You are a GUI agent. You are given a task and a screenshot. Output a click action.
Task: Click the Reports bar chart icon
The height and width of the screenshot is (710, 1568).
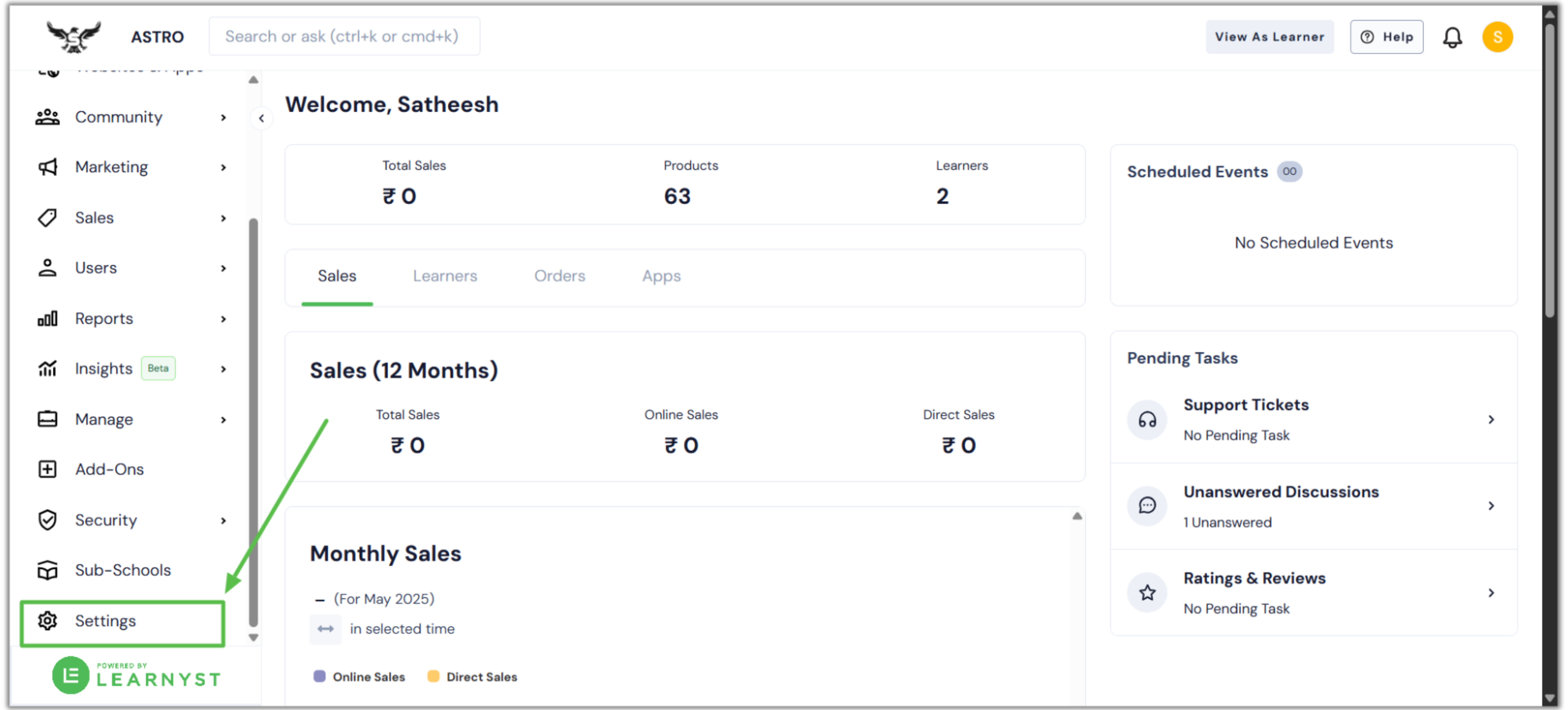tap(48, 318)
